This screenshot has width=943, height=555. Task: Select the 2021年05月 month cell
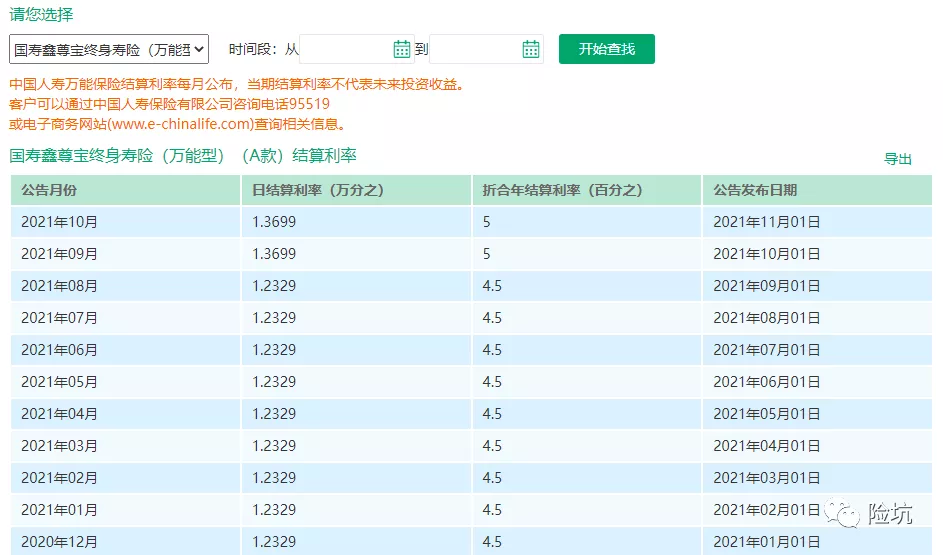coord(125,382)
